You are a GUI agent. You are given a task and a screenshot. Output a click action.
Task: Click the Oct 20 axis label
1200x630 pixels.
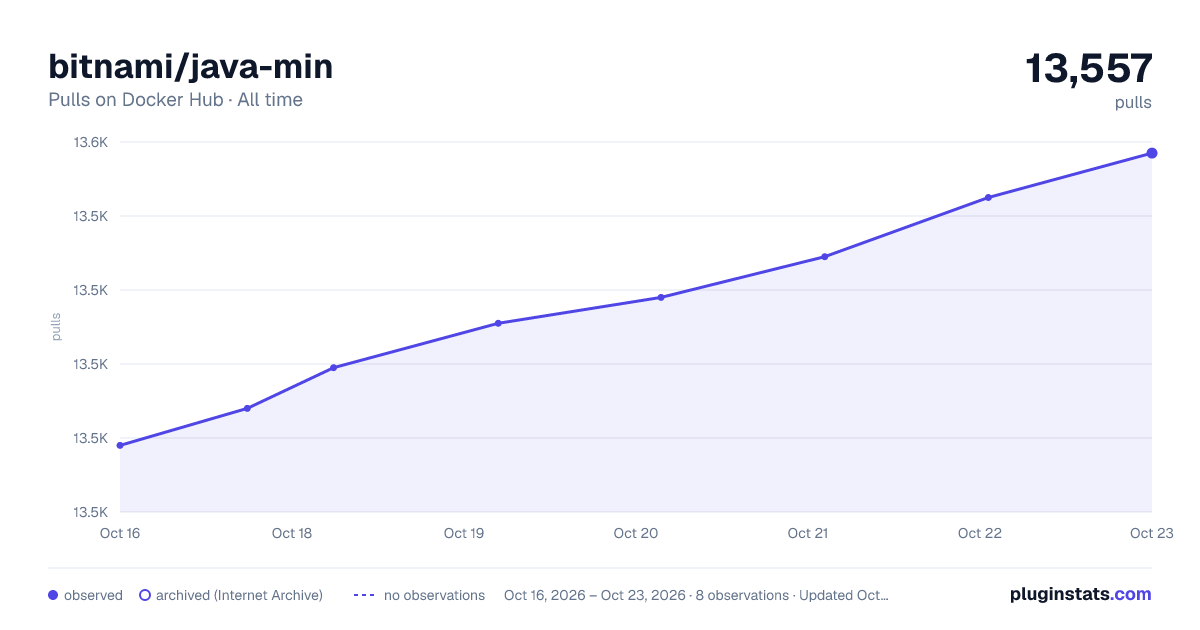[x=636, y=533]
